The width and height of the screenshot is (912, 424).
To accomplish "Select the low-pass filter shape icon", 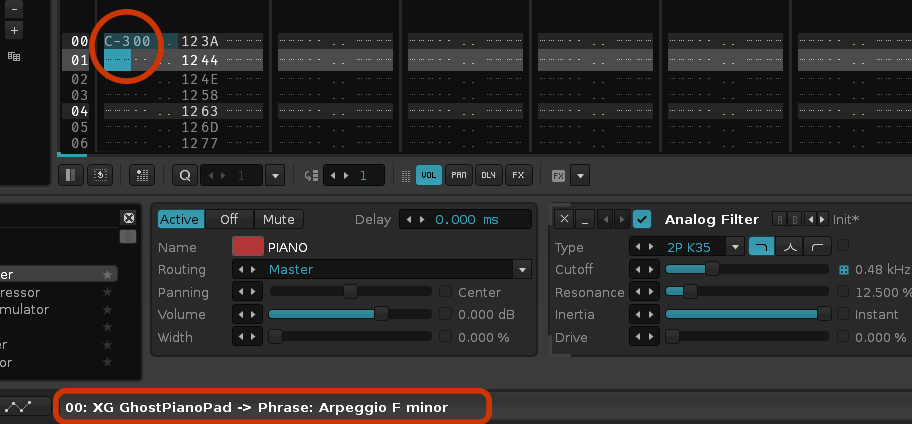I will pos(761,247).
